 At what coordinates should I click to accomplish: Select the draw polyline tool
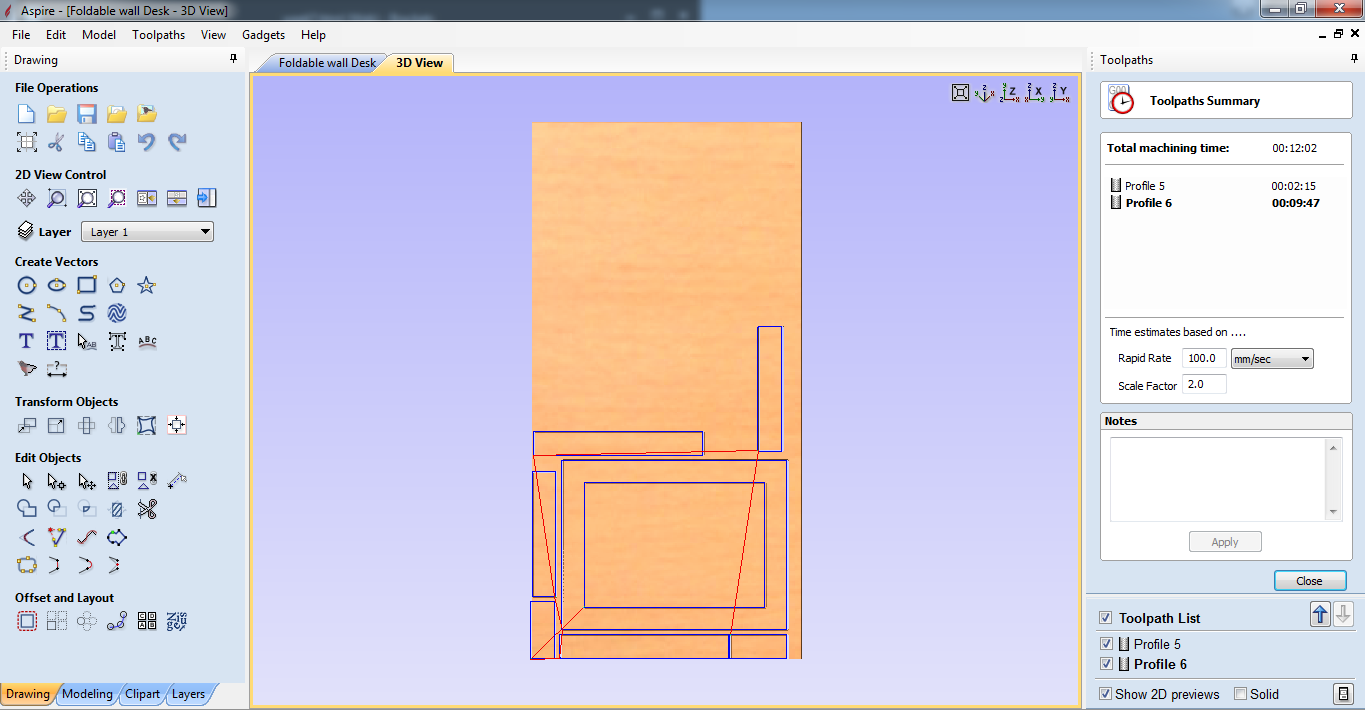(27, 313)
